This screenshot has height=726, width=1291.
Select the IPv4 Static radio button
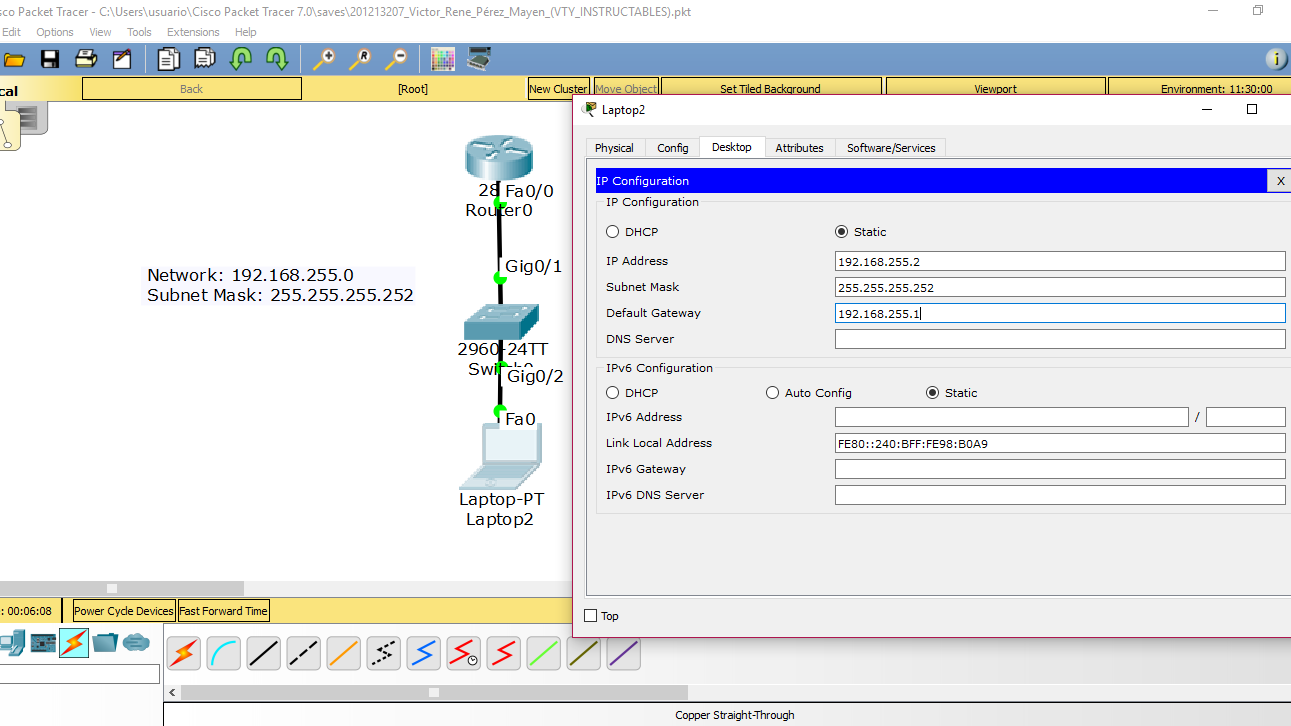coord(842,232)
